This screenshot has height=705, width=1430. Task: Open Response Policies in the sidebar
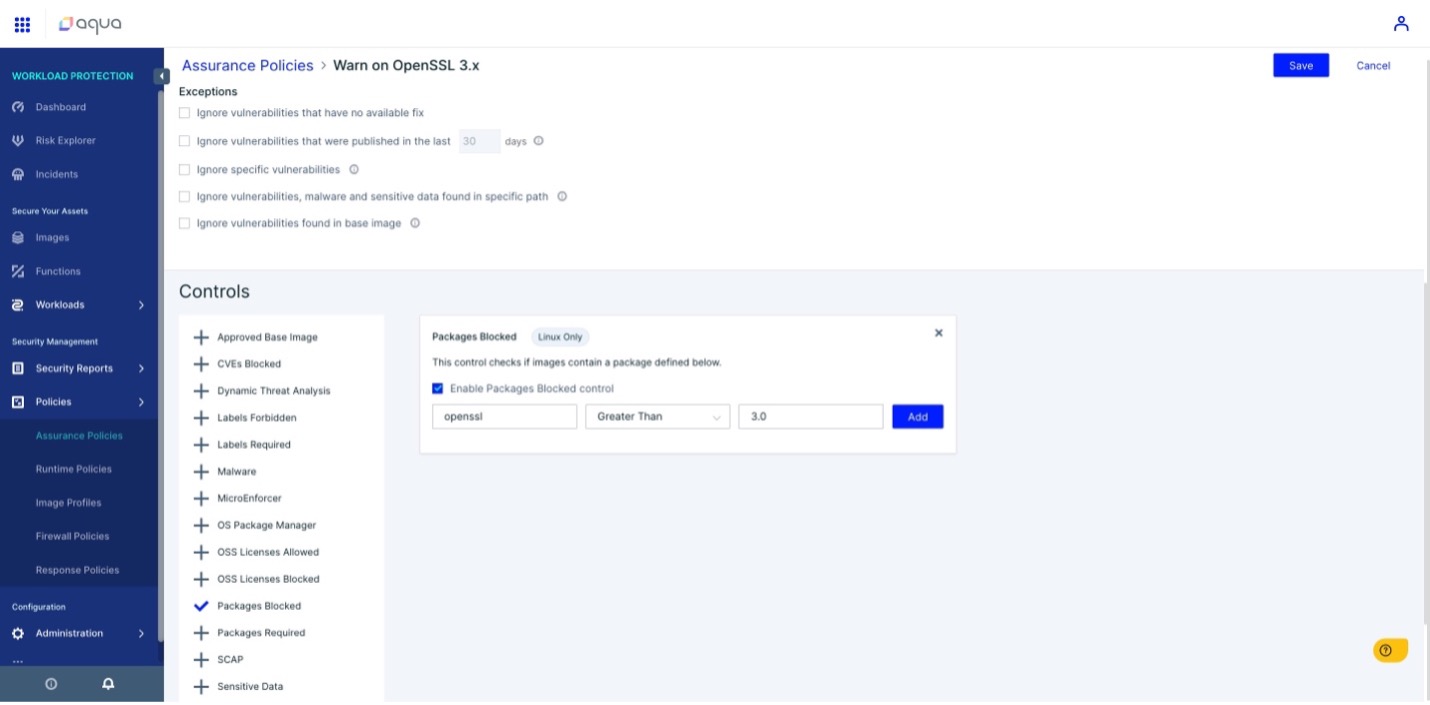pyautogui.click(x=77, y=570)
